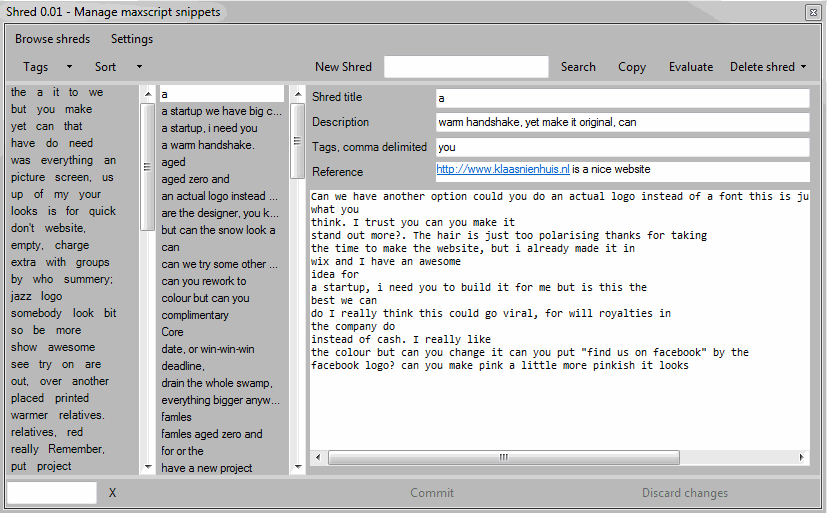This screenshot has height=513, width=827.
Task: Filter by tag 'everything'
Action: [x=67, y=160]
